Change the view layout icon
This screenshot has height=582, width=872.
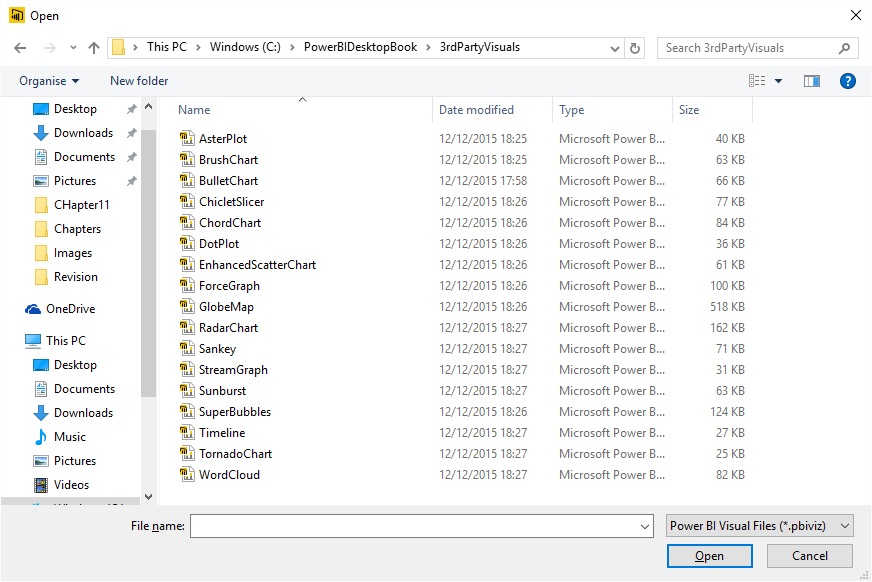coord(757,81)
